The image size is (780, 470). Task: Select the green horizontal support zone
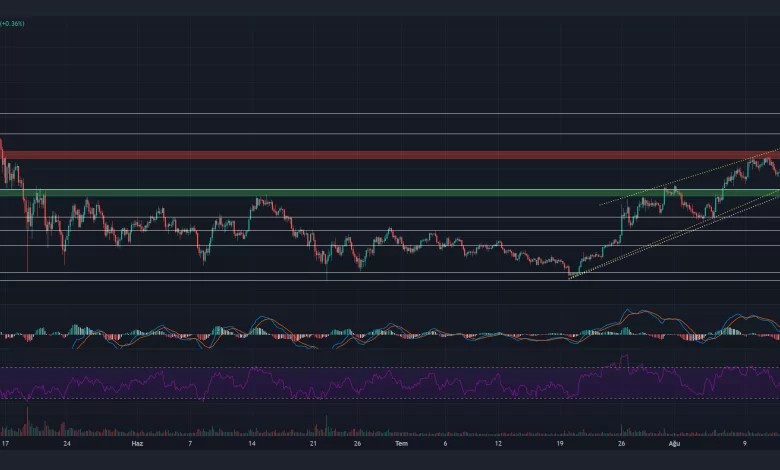click(390, 192)
